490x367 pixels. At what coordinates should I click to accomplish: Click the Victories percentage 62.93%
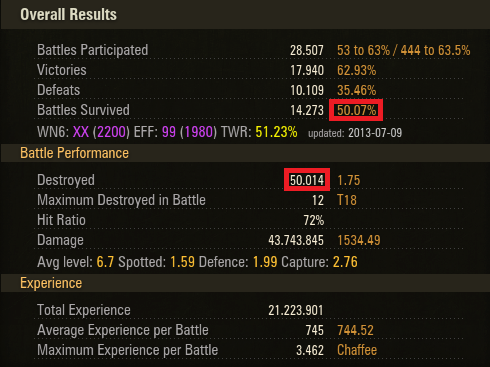click(x=356, y=70)
